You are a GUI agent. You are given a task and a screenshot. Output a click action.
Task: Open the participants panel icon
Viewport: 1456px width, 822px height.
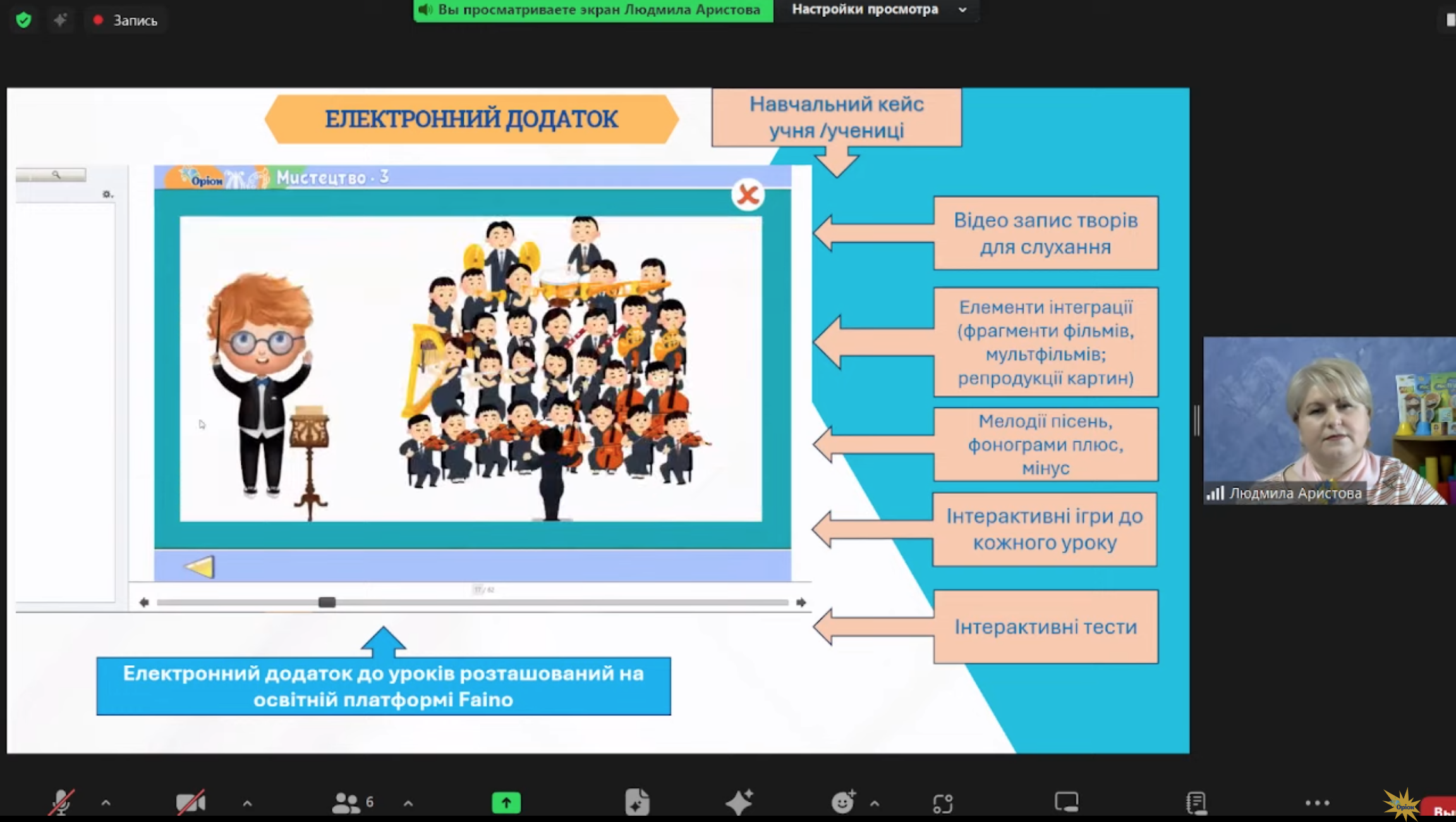pyautogui.click(x=346, y=802)
